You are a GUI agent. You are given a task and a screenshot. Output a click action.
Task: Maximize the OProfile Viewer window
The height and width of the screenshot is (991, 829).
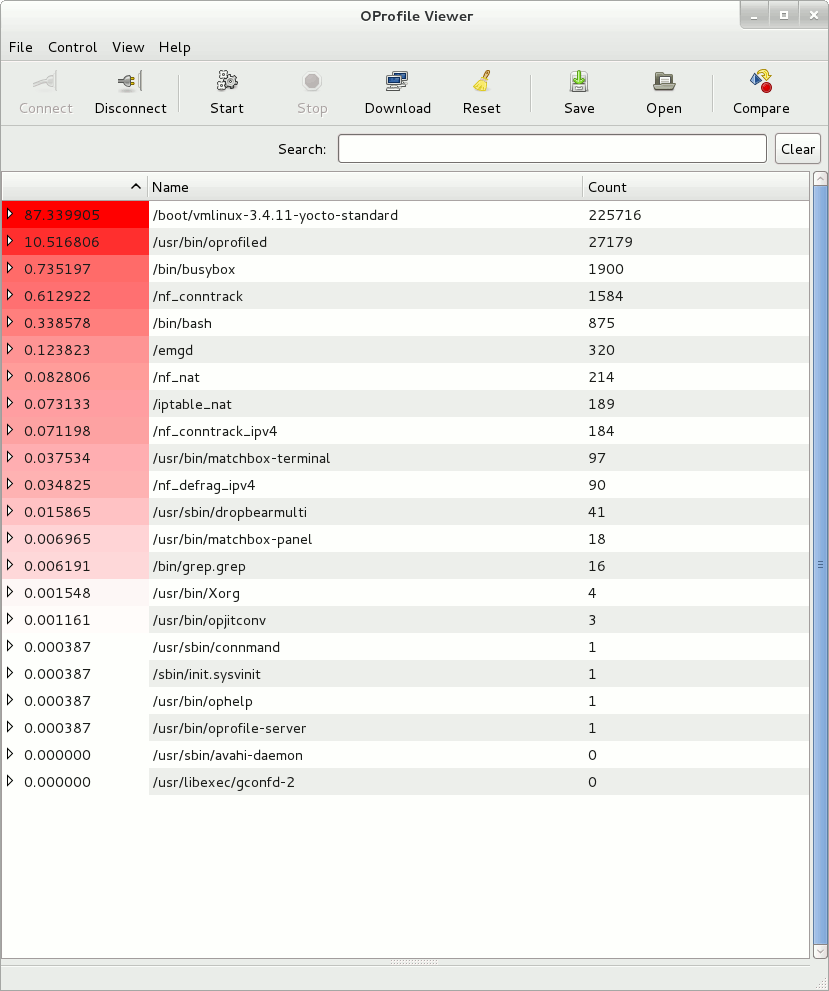pyautogui.click(x=784, y=15)
